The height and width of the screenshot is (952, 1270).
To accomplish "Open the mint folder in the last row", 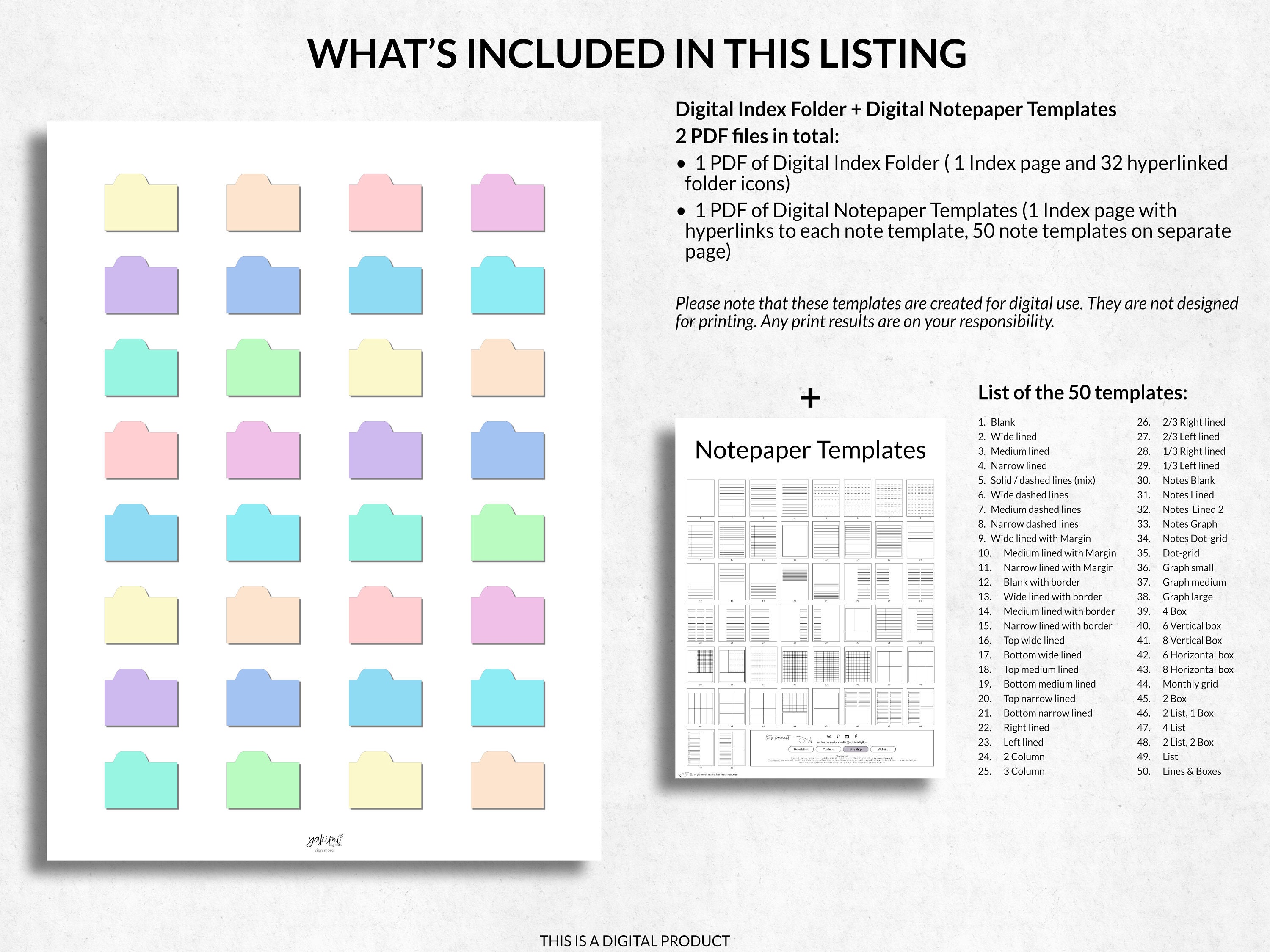I will coord(141,780).
